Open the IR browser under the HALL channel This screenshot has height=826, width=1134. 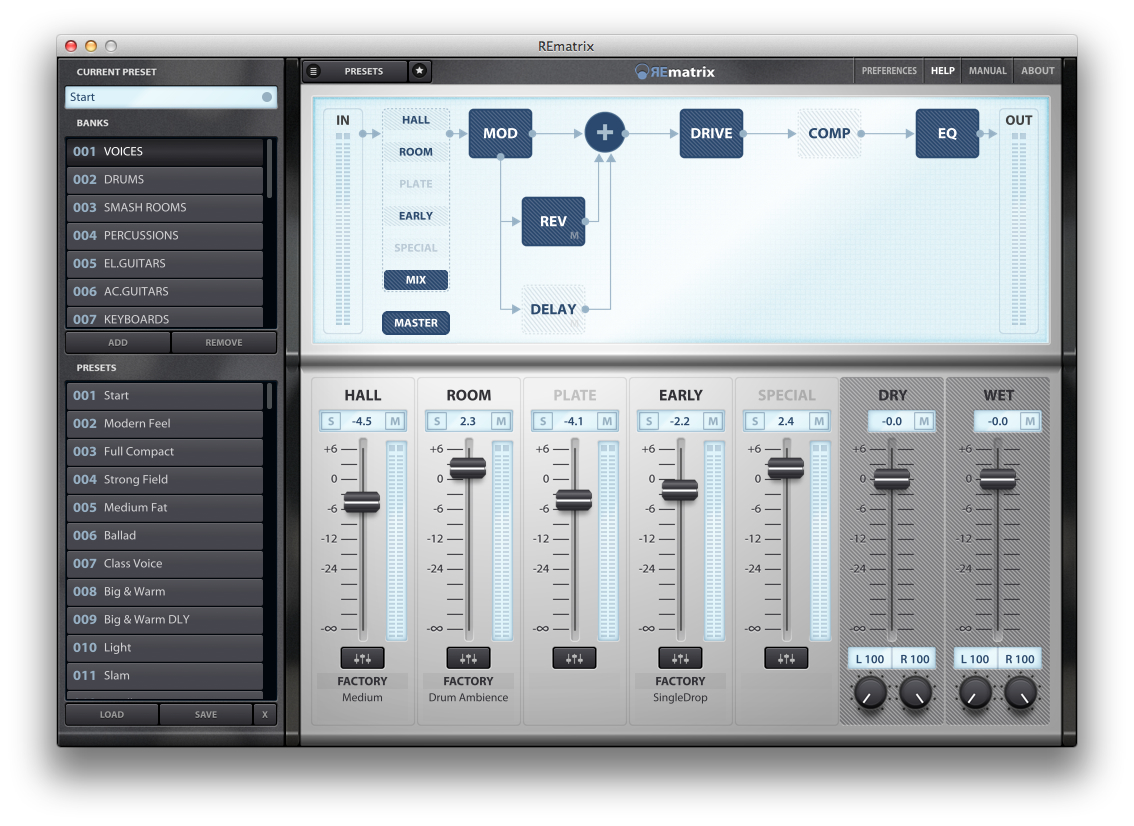click(362, 657)
